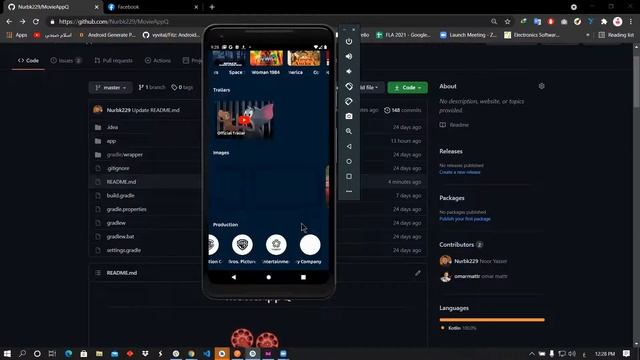Open the 0 tags link
640x360 pixels.
point(182,87)
